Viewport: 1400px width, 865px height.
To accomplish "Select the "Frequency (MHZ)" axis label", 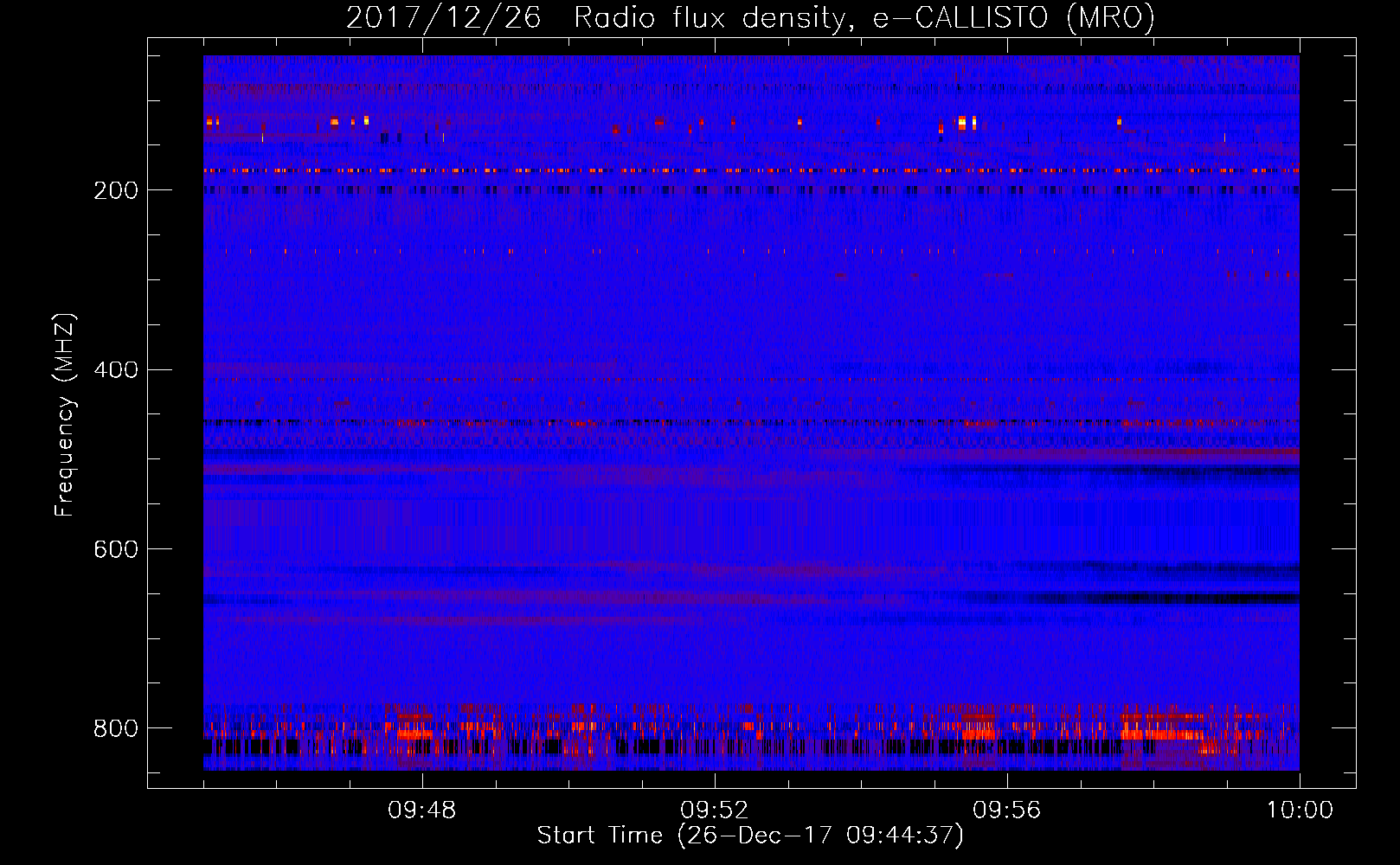I will tap(65, 414).
